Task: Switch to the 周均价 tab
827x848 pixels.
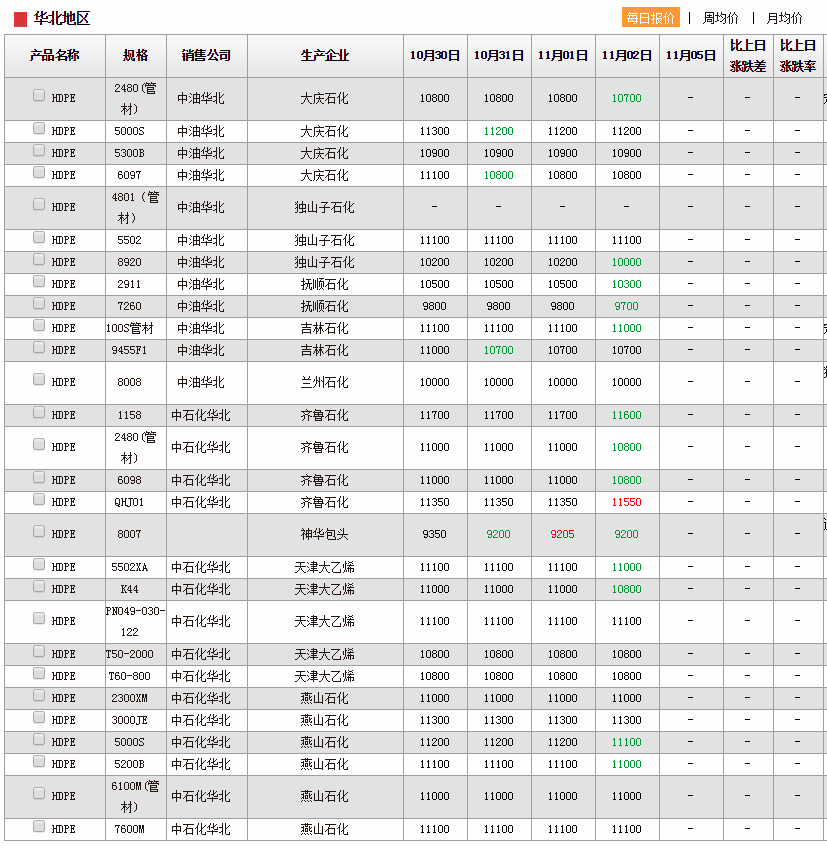Action: click(x=720, y=18)
